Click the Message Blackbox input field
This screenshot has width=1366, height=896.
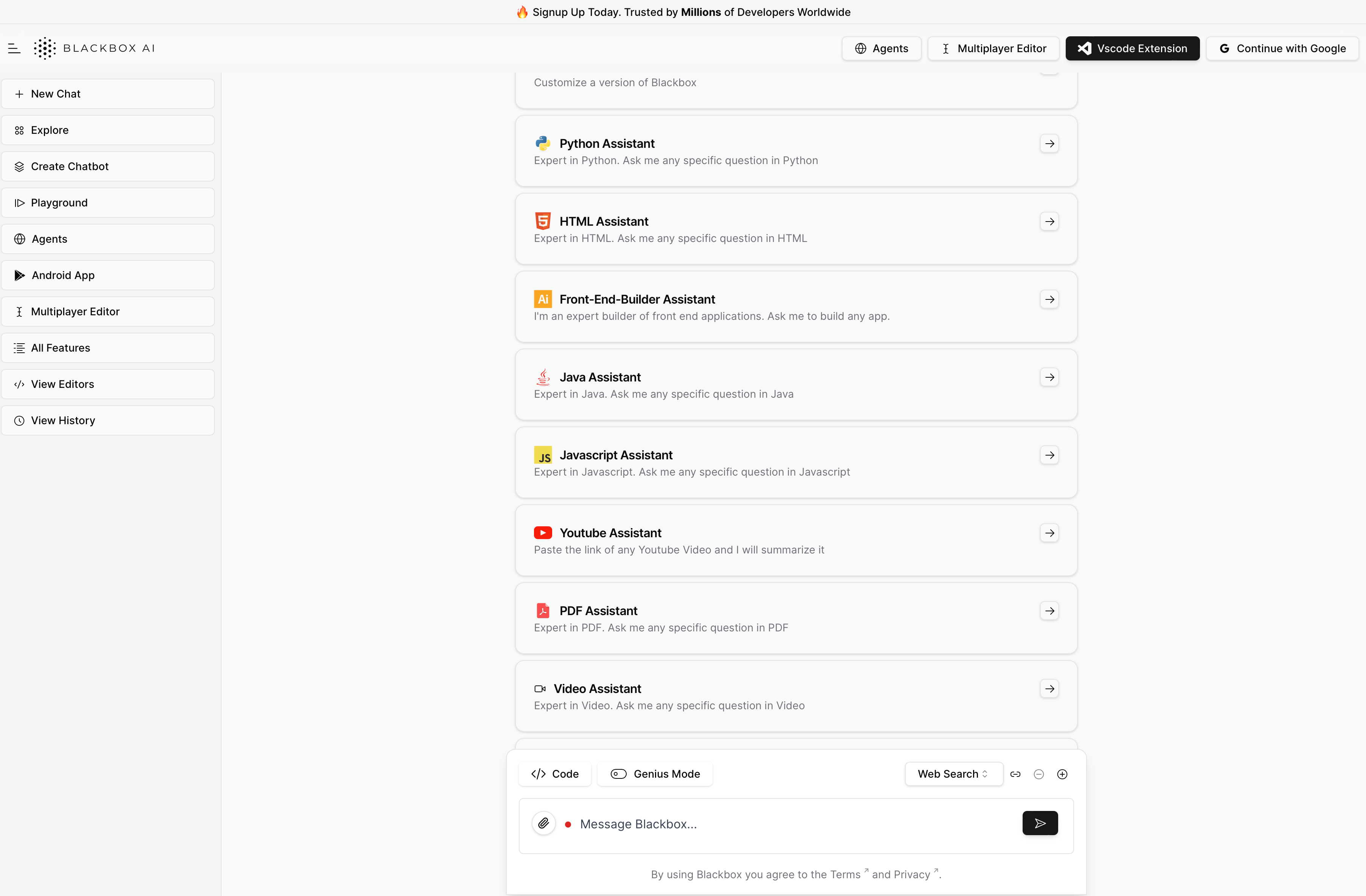coord(792,824)
